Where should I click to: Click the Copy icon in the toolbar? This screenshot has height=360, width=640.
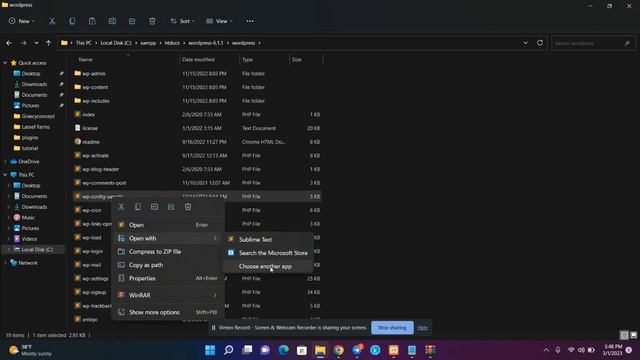point(72,21)
